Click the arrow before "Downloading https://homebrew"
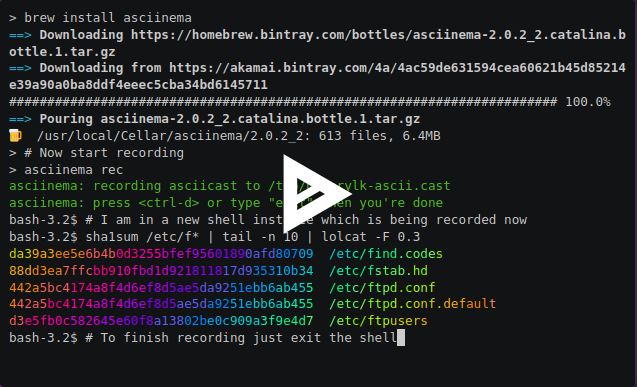Image resolution: width=637 pixels, height=387 pixels. 20,35
